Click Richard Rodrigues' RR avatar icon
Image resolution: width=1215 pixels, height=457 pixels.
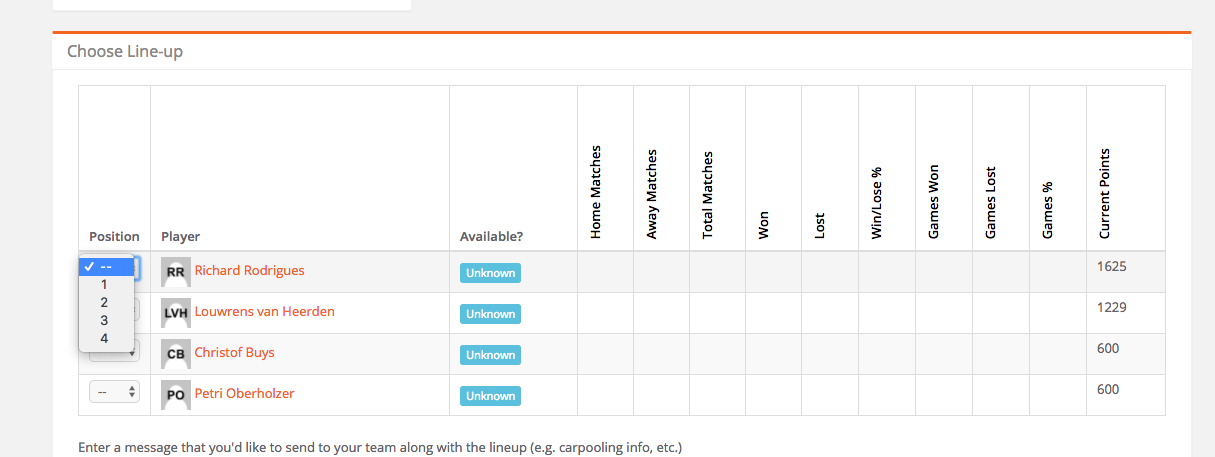point(175,272)
